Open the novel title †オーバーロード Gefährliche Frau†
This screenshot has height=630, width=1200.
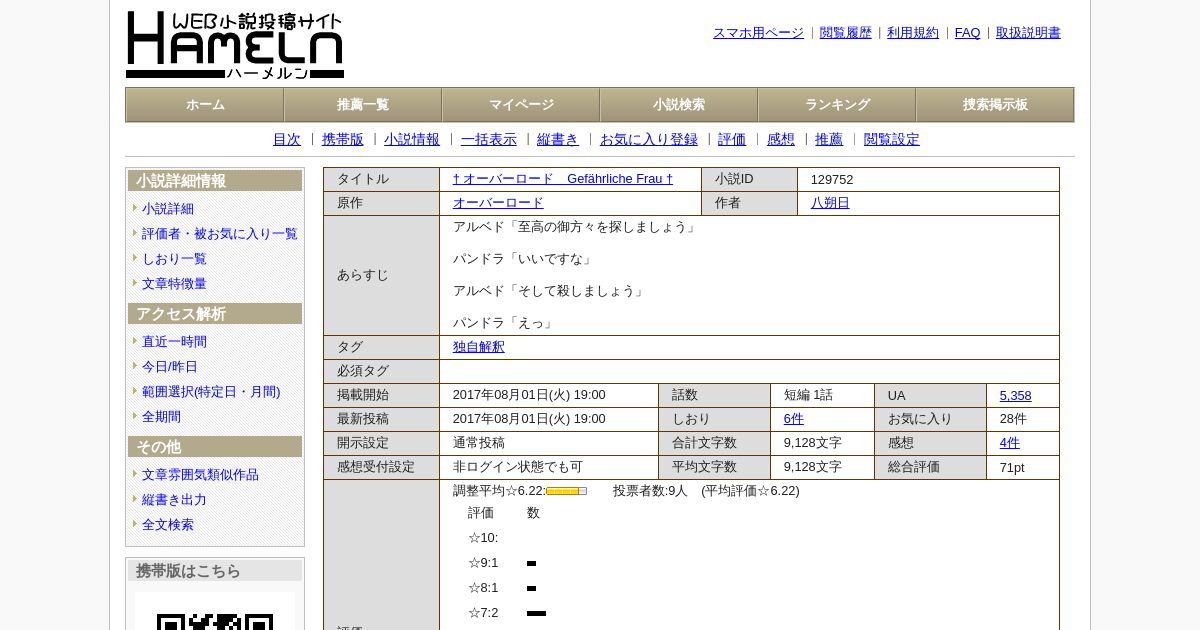pos(563,179)
